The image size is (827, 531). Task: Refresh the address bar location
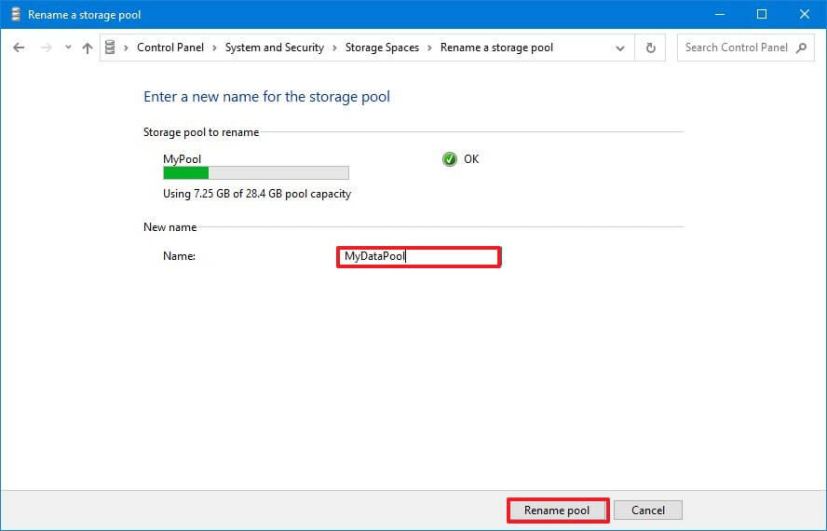651,48
